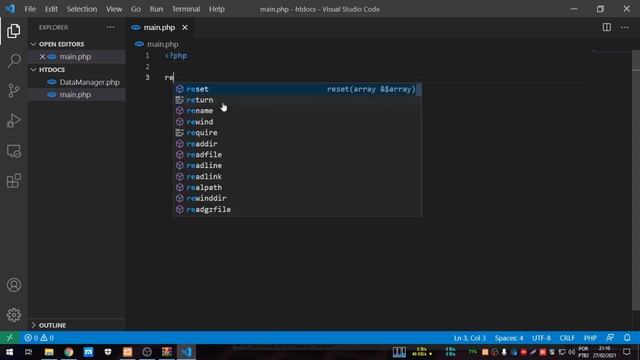The height and width of the screenshot is (360, 640).
Task: Choose the require keyword suggestion
Action: point(297,133)
